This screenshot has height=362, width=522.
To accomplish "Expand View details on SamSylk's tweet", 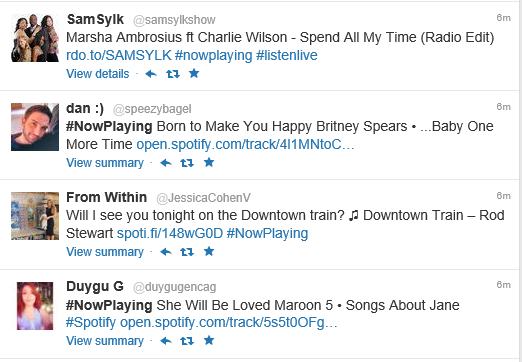I will 98,74.
